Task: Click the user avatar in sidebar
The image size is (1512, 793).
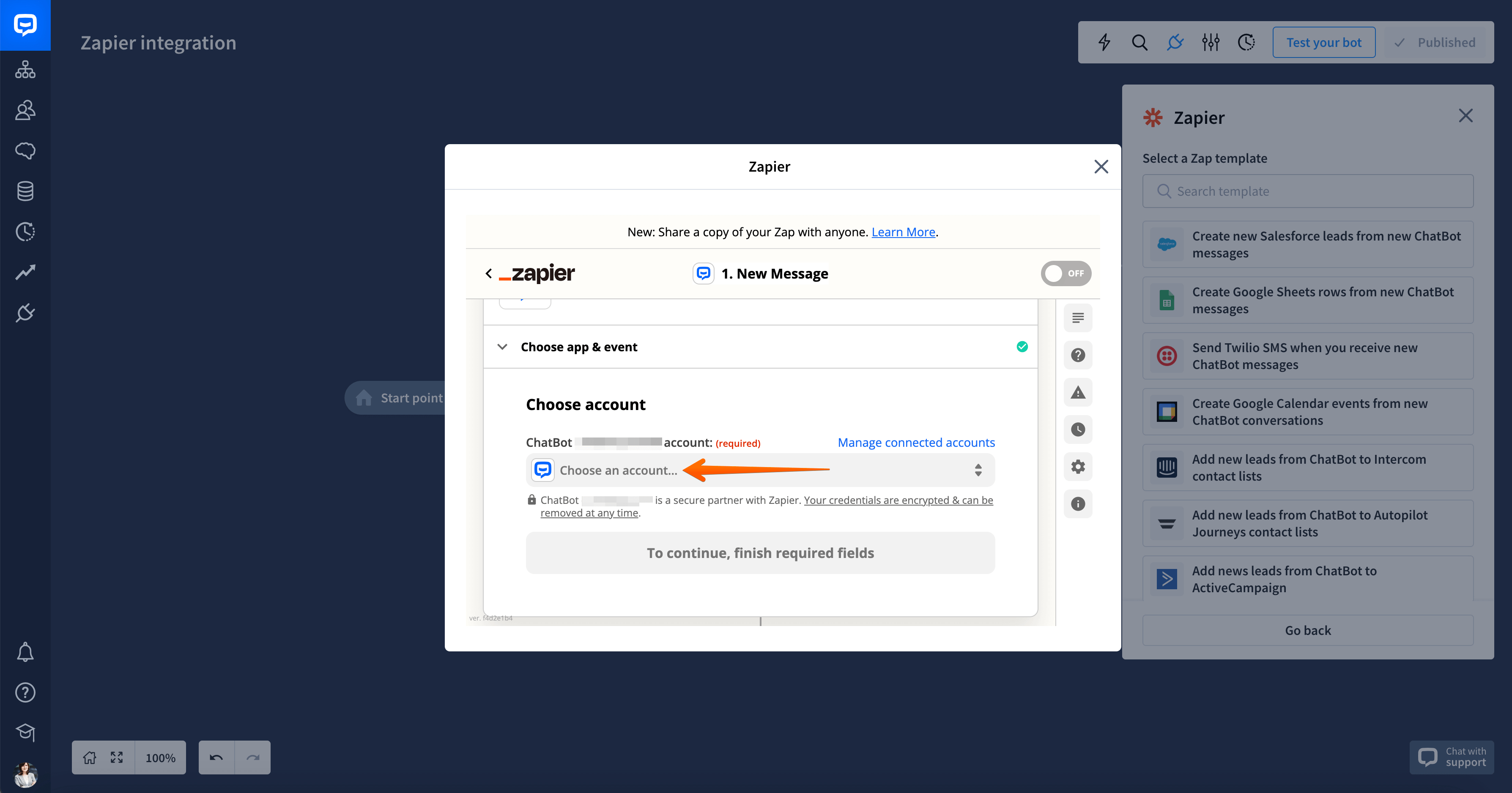Action: 25,774
